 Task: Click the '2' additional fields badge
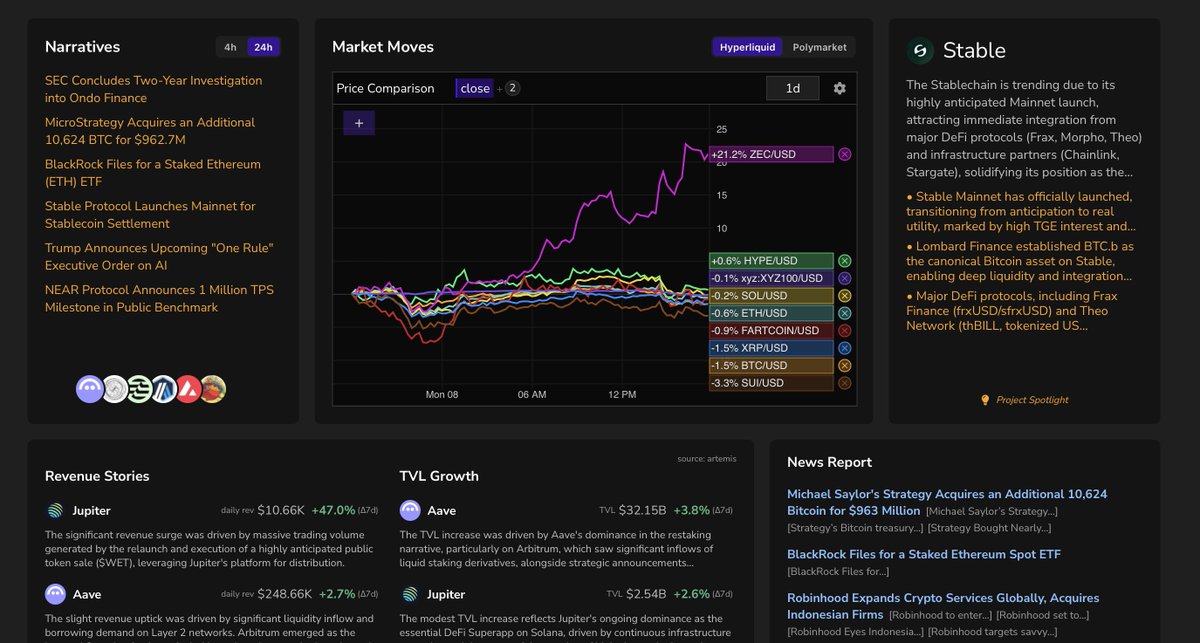click(512, 88)
